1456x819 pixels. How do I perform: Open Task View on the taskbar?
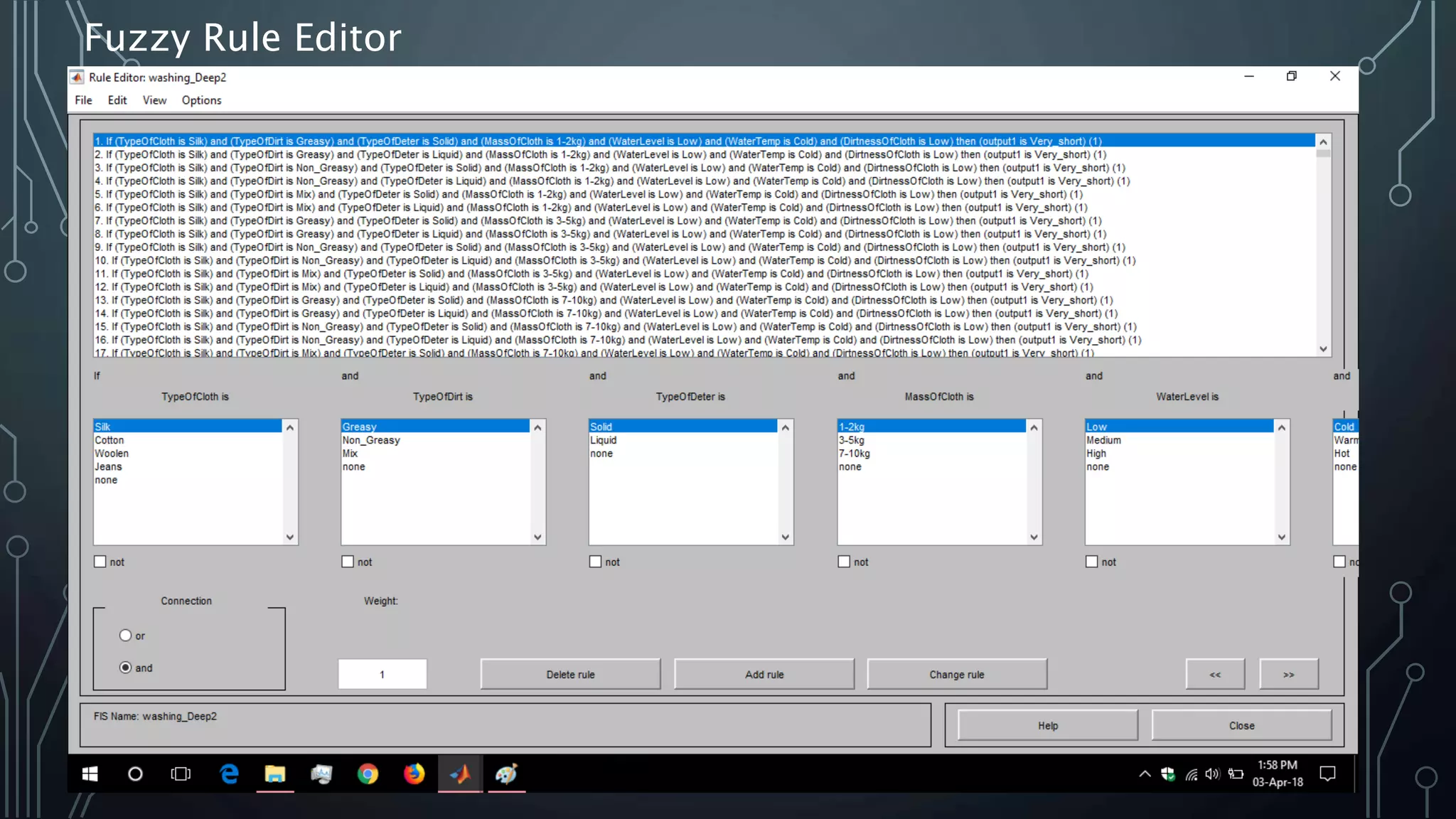click(x=181, y=774)
